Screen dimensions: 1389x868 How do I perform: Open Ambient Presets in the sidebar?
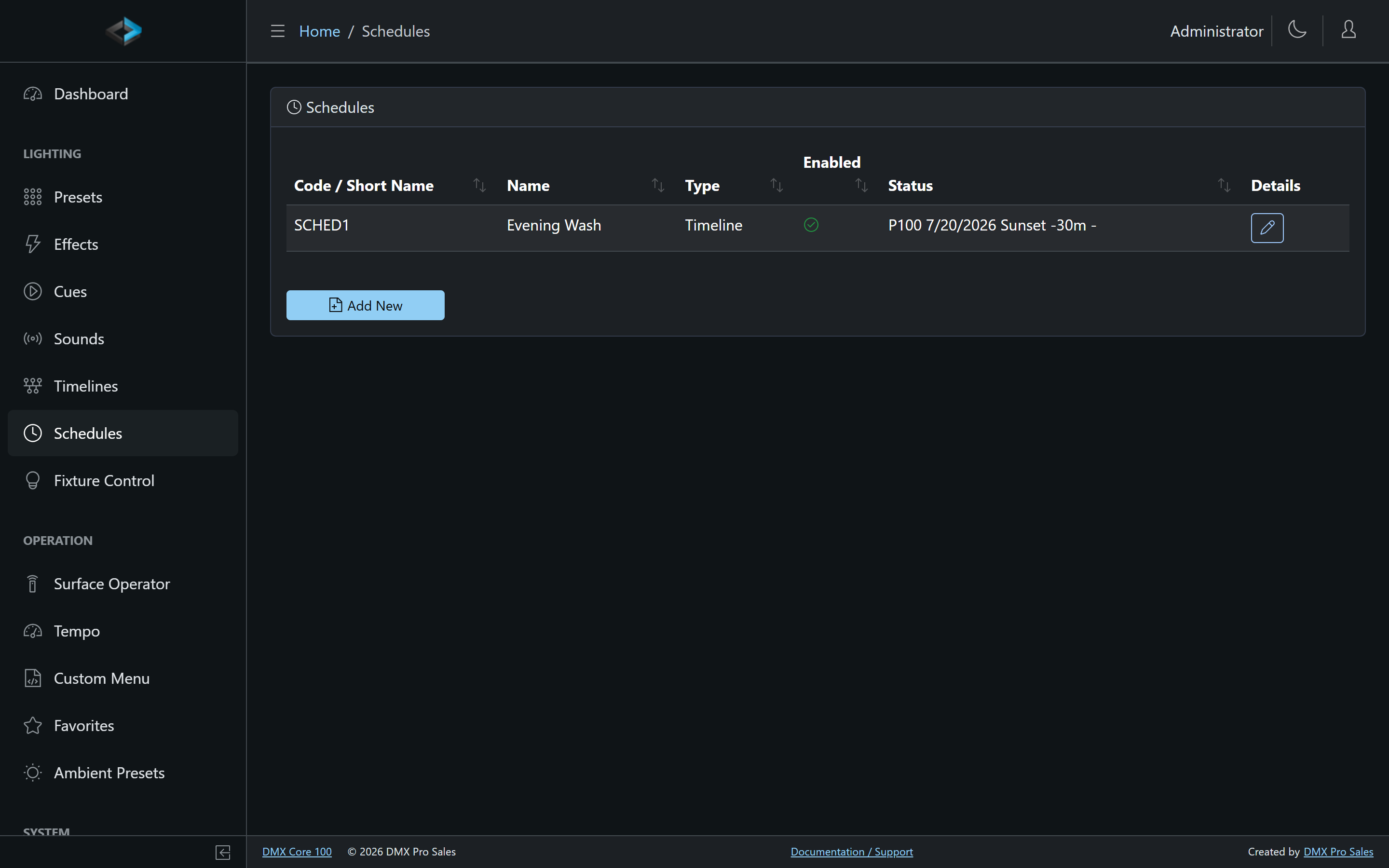coord(123,773)
